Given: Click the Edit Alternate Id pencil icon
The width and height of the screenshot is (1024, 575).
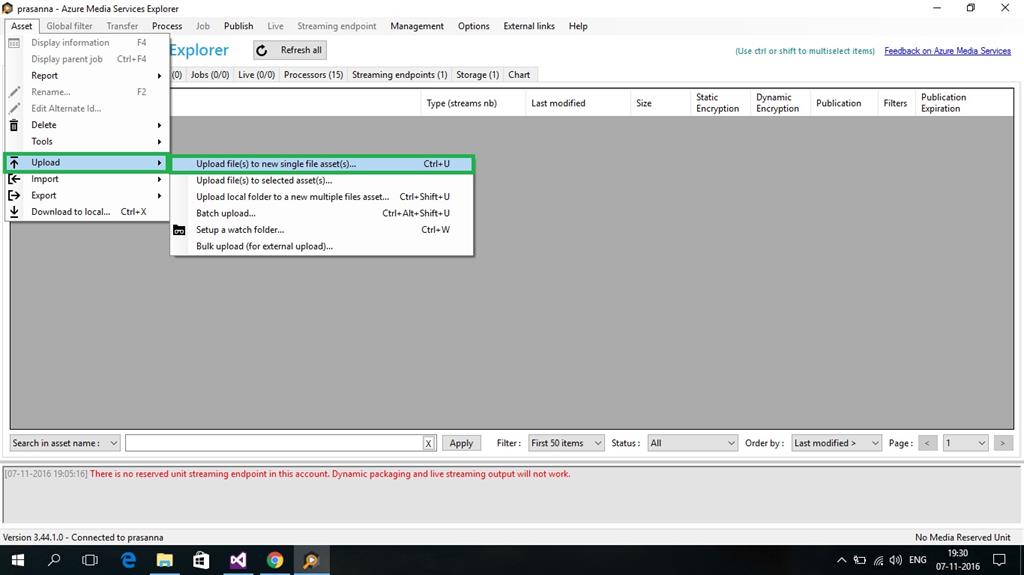Looking at the screenshot, I should pyautogui.click(x=14, y=108).
